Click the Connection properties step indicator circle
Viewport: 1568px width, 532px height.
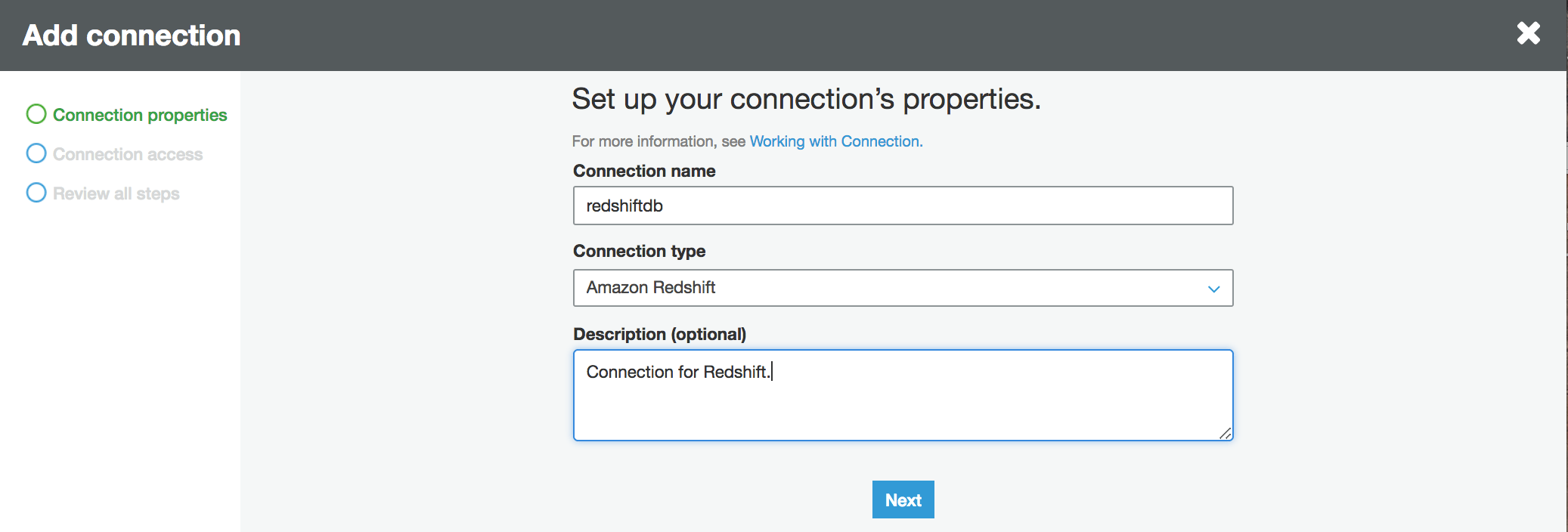point(36,113)
